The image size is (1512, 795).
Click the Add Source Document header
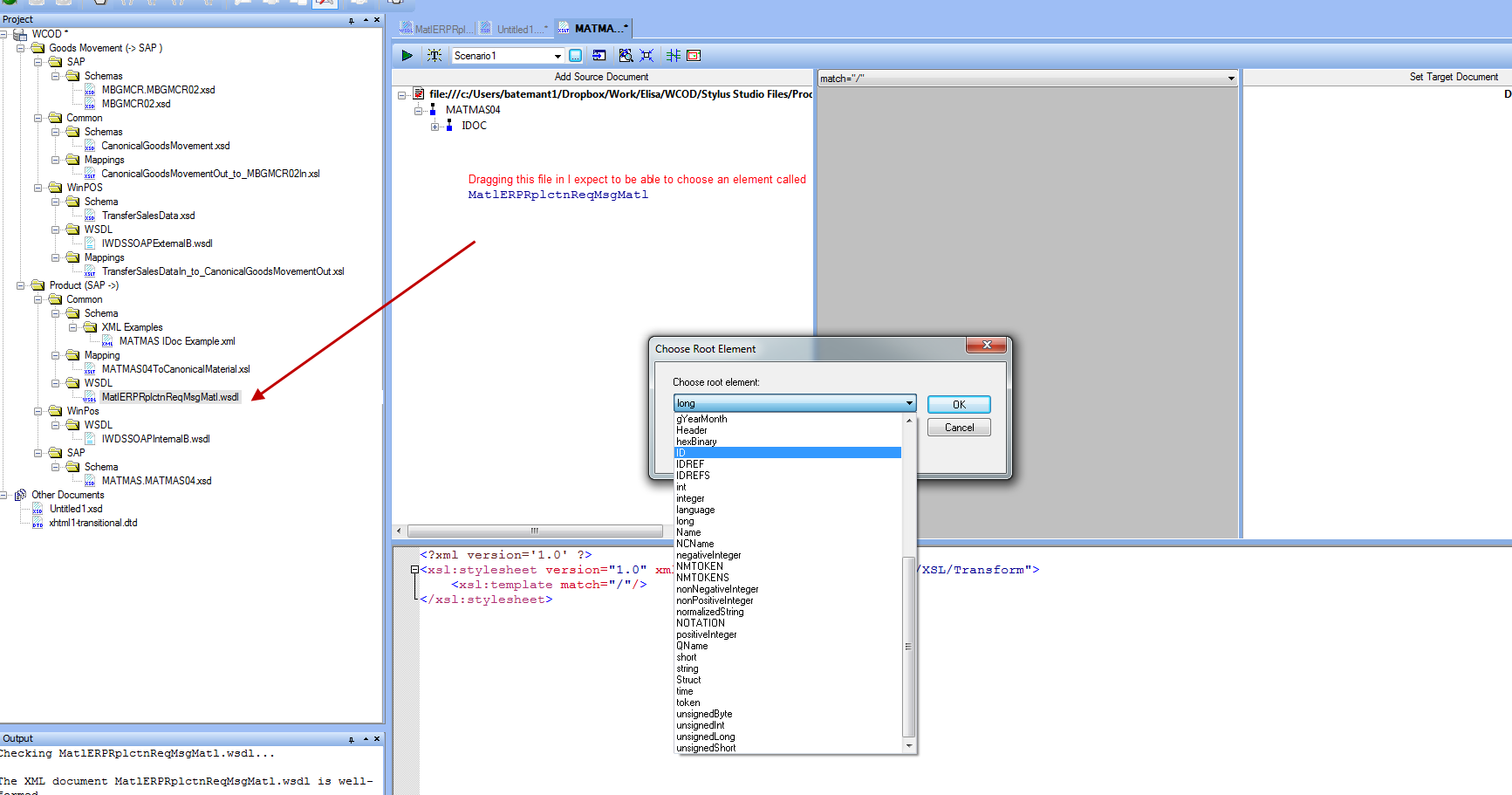click(601, 77)
